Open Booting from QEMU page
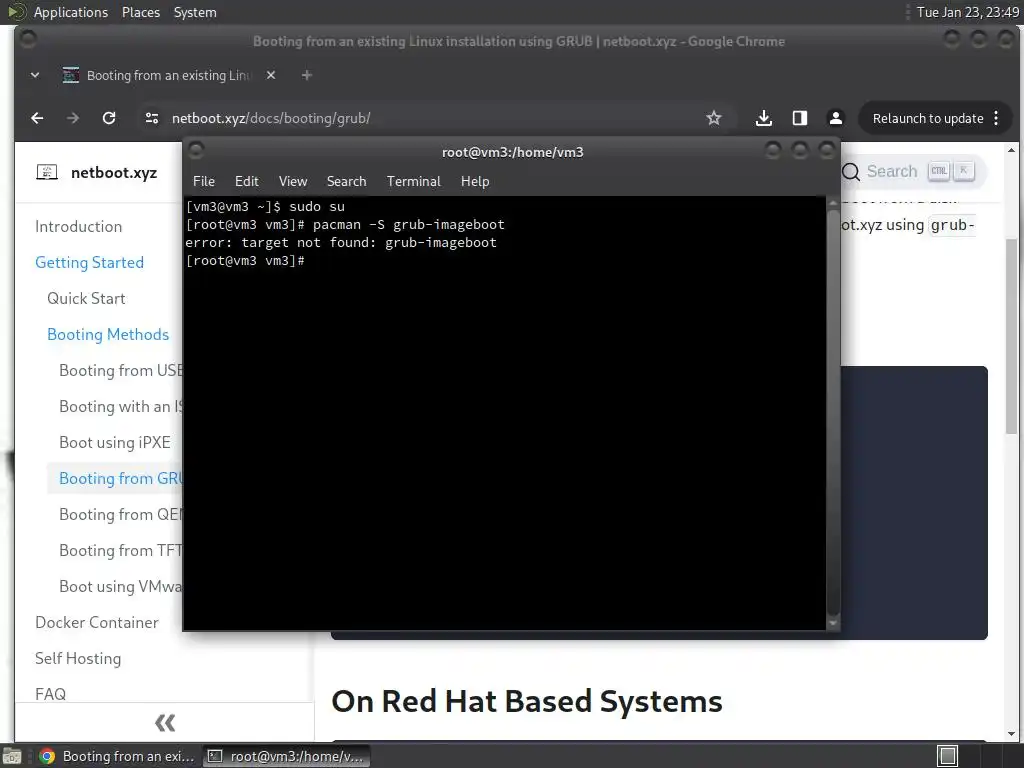Viewport: 1024px width, 768px height. click(121, 514)
